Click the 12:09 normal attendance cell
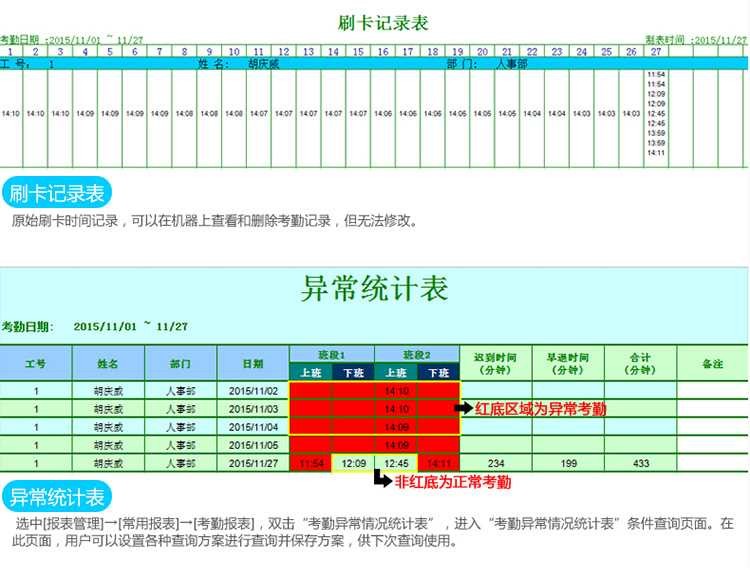The width and height of the screenshot is (750, 570). pos(353,463)
